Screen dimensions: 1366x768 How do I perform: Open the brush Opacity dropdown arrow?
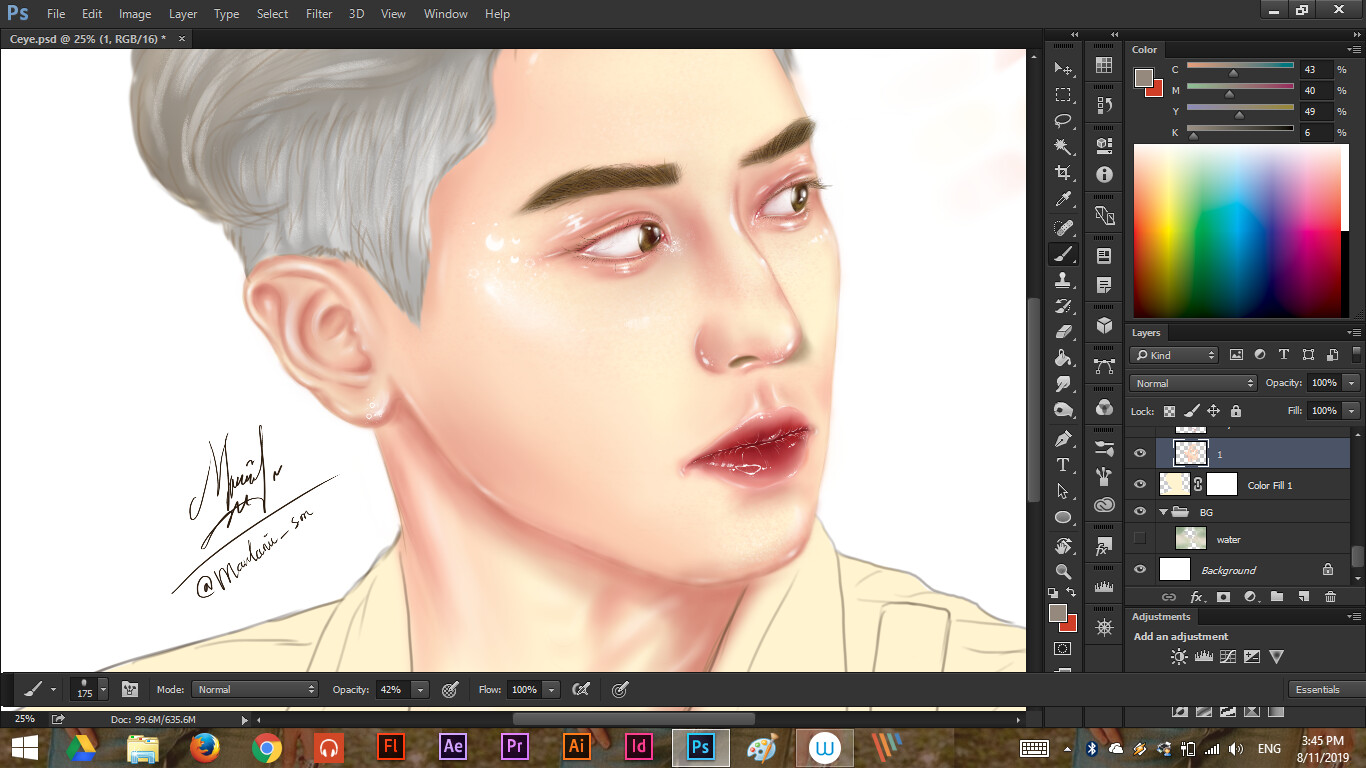point(420,689)
